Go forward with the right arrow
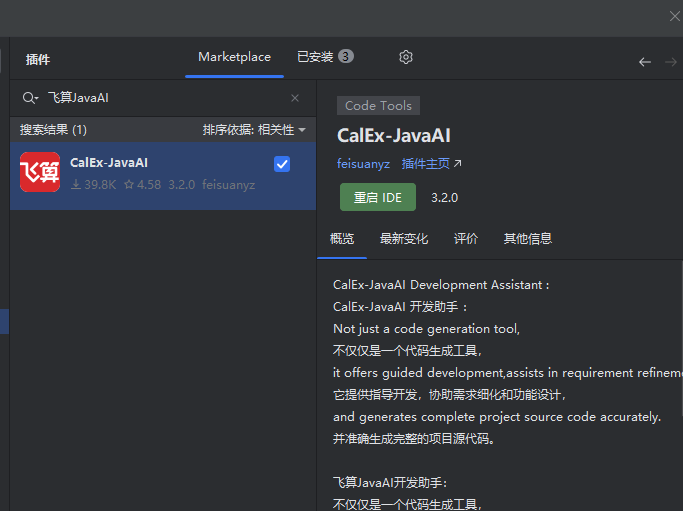Image resolution: width=683 pixels, height=511 pixels. tap(670, 62)
